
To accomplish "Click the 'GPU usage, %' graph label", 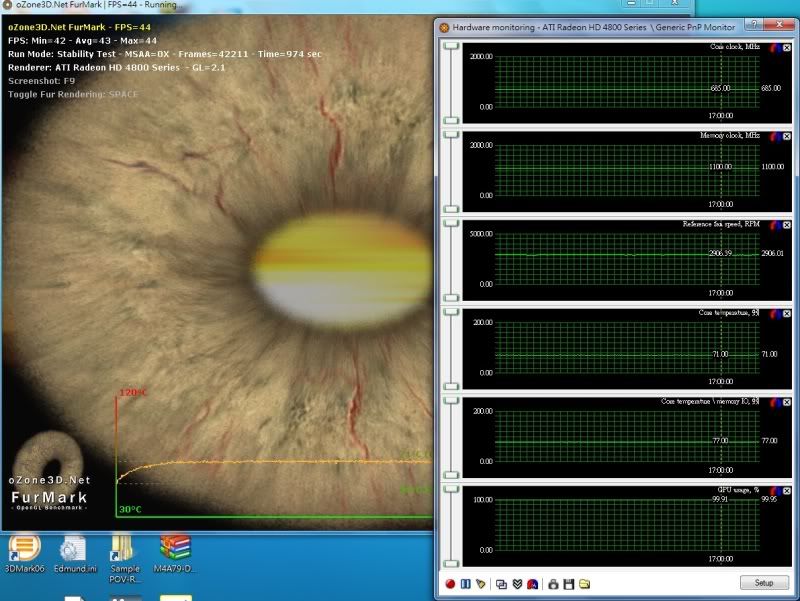I will point(738,490).
